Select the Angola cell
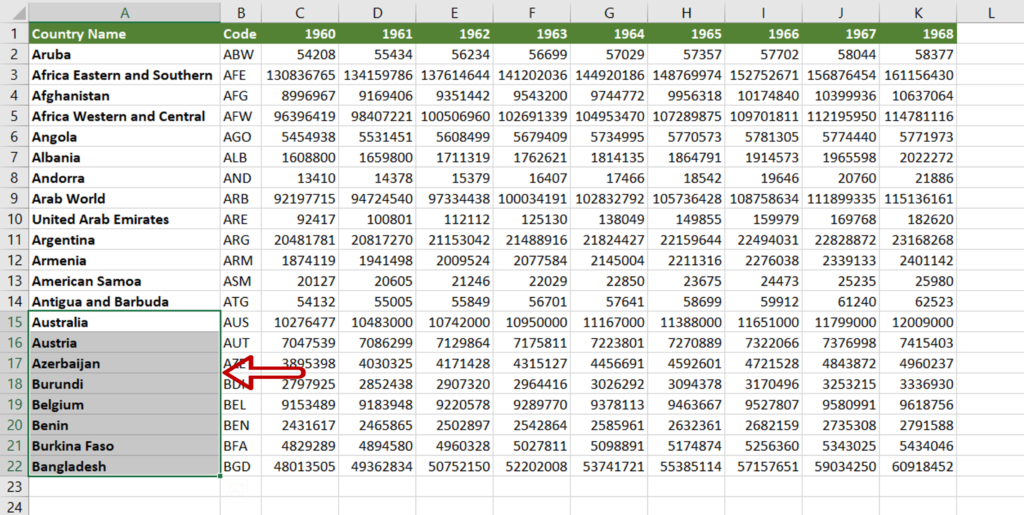1024x515 pixels. click(124, 137)
